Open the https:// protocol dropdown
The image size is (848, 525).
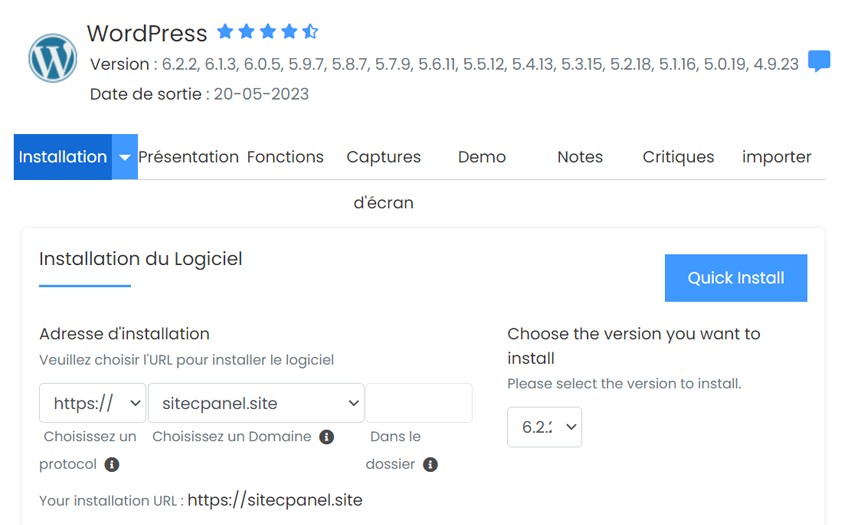92,403
